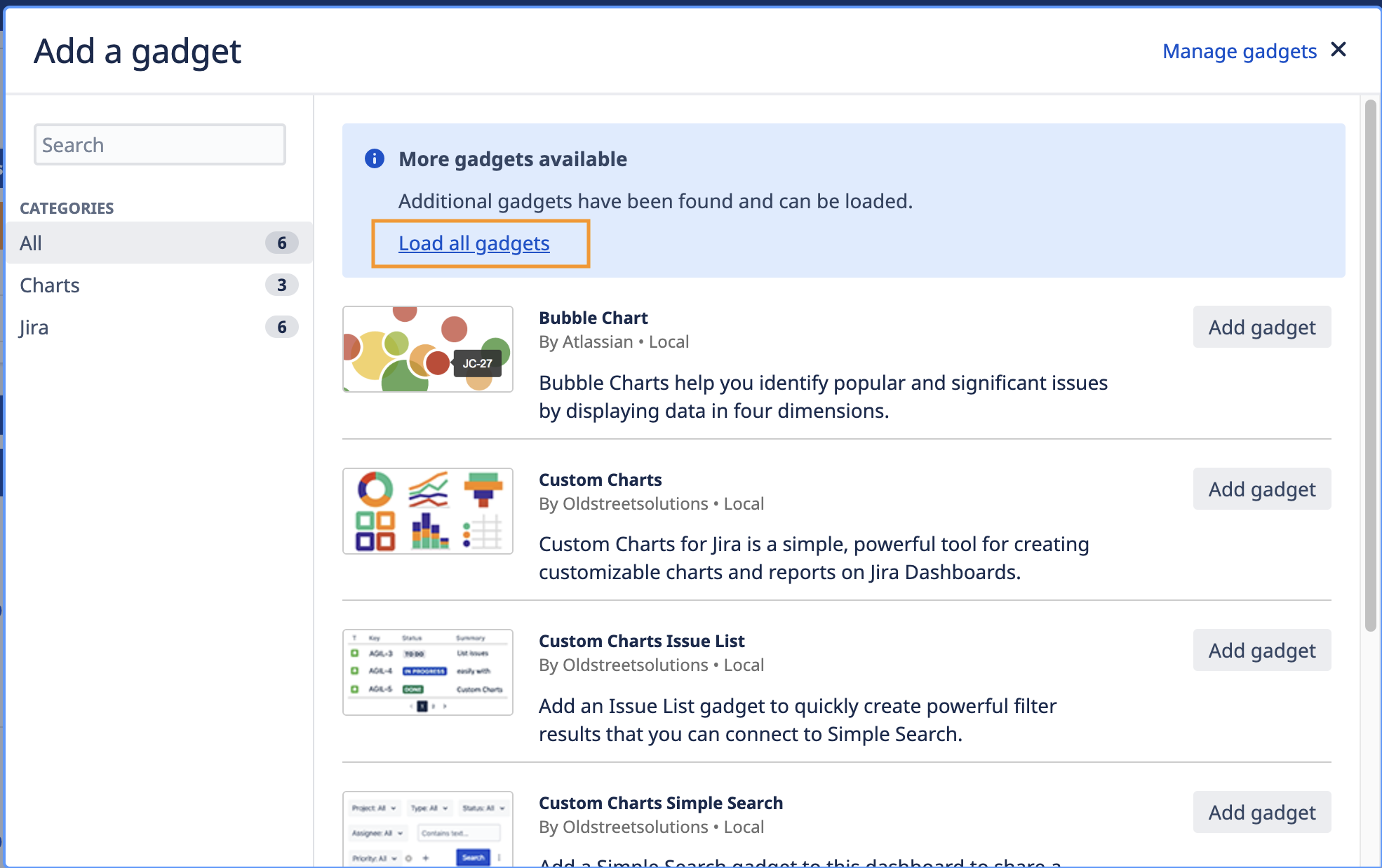Click the Custom Charts Issue List thumbnail
1382x868 pixels.
(x=428, y=672)
